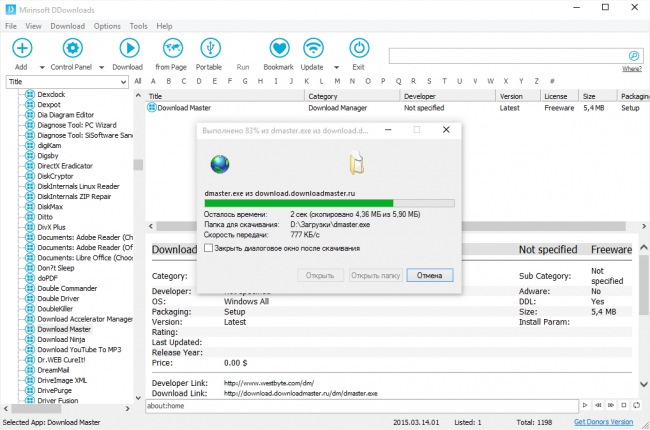The image size is (650, 430).
Task: Sort by the Category column header
Action: (x=352, y=96)
